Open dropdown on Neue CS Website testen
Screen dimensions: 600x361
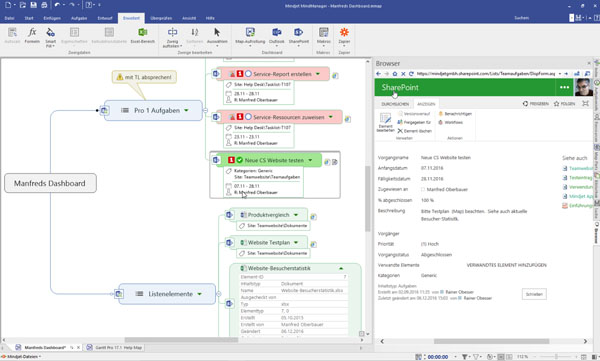tap(310, 160)
